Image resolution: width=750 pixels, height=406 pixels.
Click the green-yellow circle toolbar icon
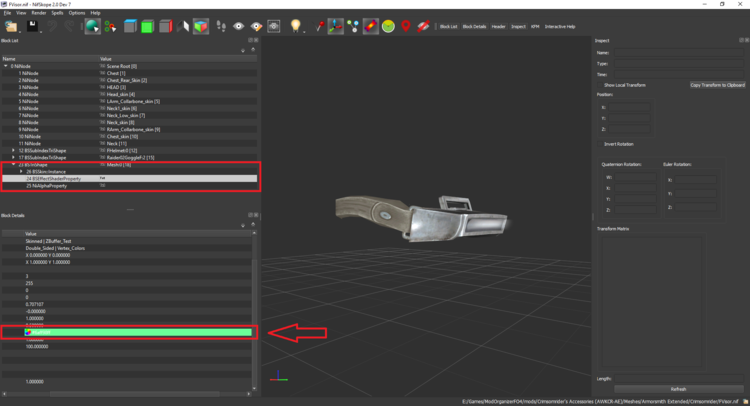pos(388,26)
